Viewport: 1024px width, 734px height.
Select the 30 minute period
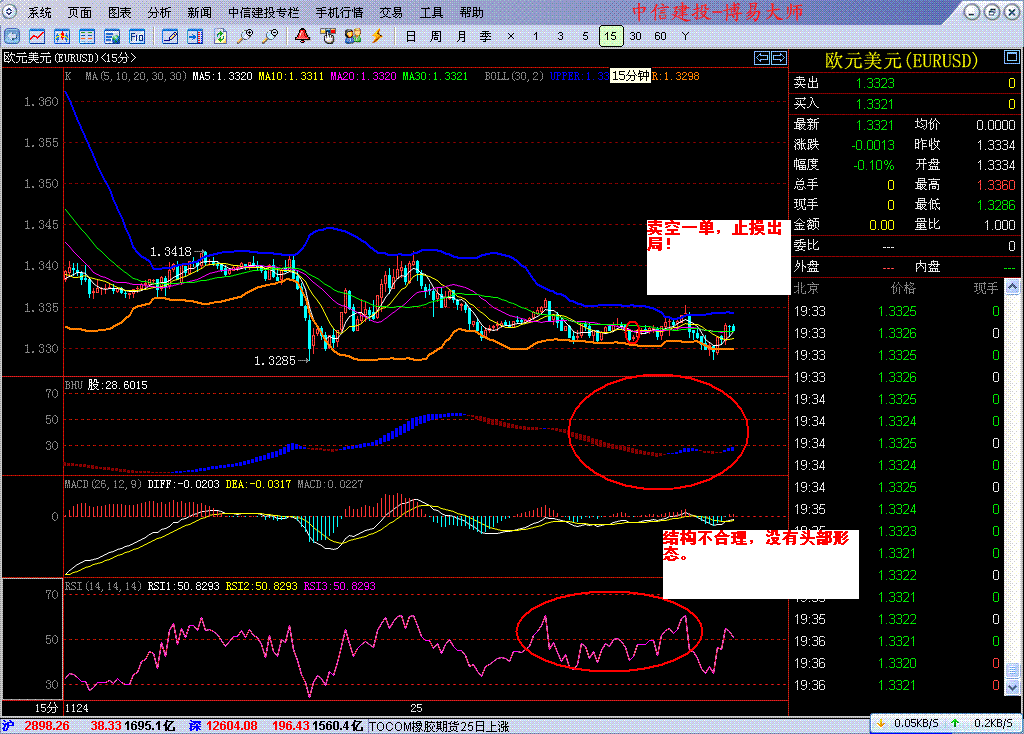click(635, 37)
